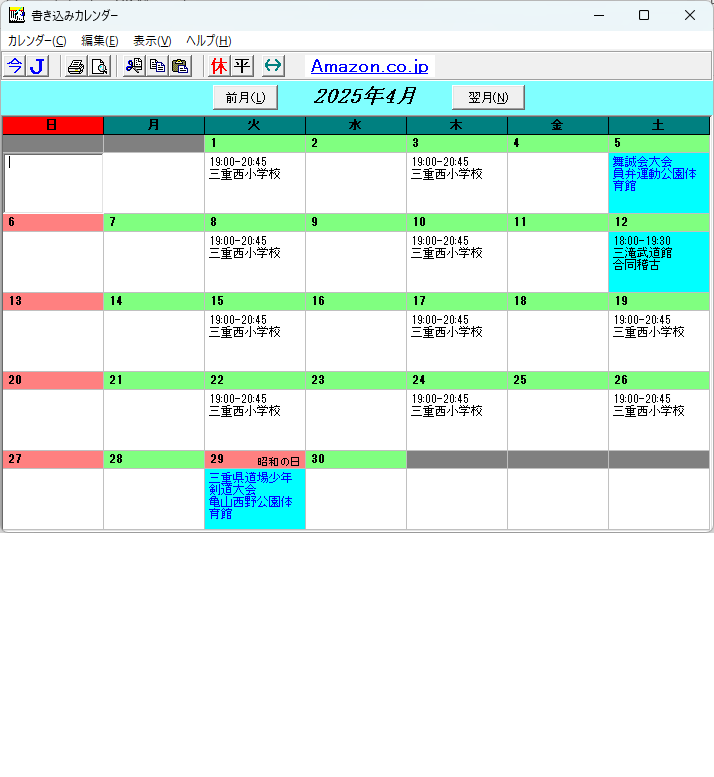Click the empty text field before April 1

(x=53, y=182)
